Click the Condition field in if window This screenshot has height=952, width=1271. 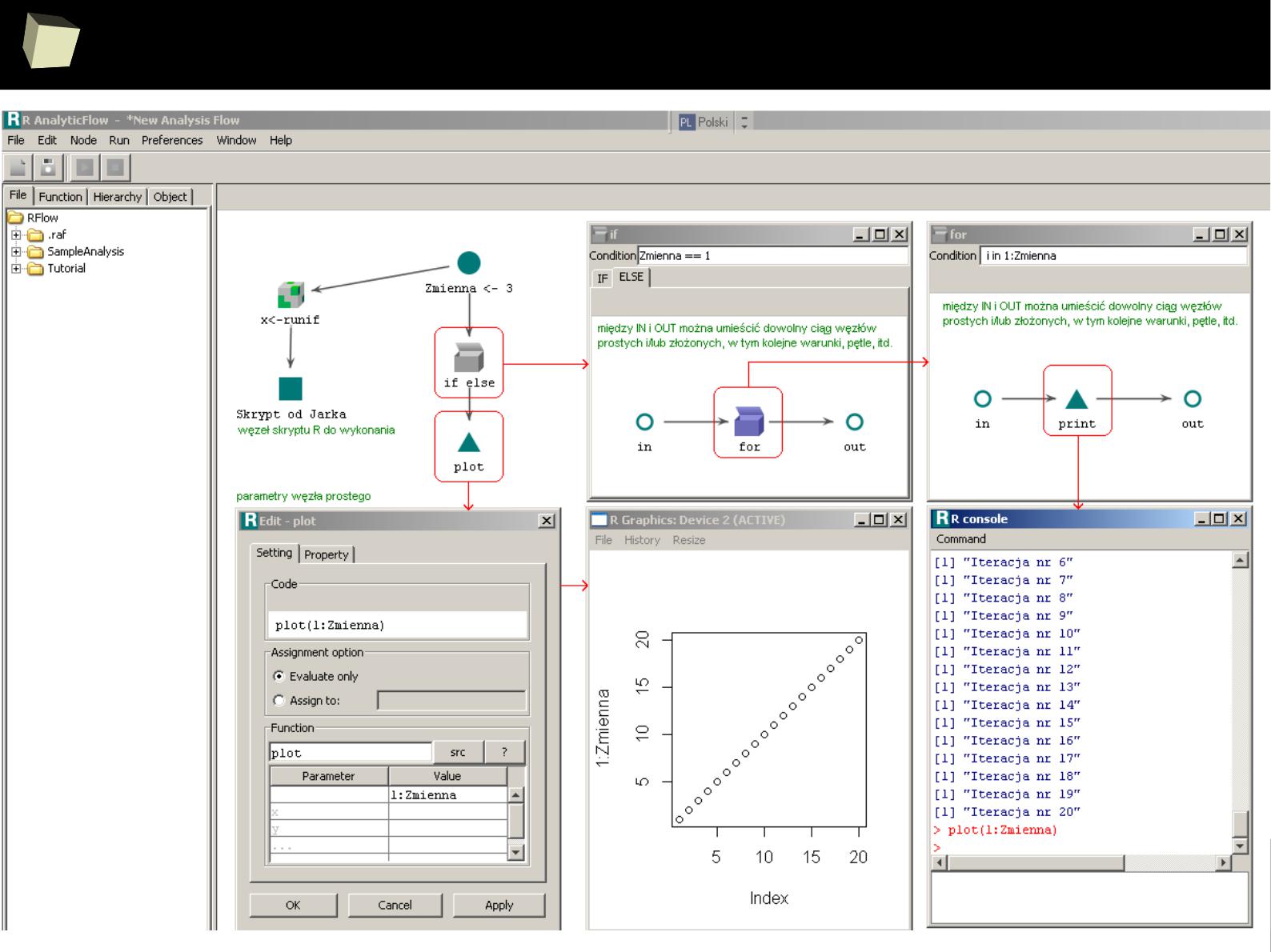772,256
